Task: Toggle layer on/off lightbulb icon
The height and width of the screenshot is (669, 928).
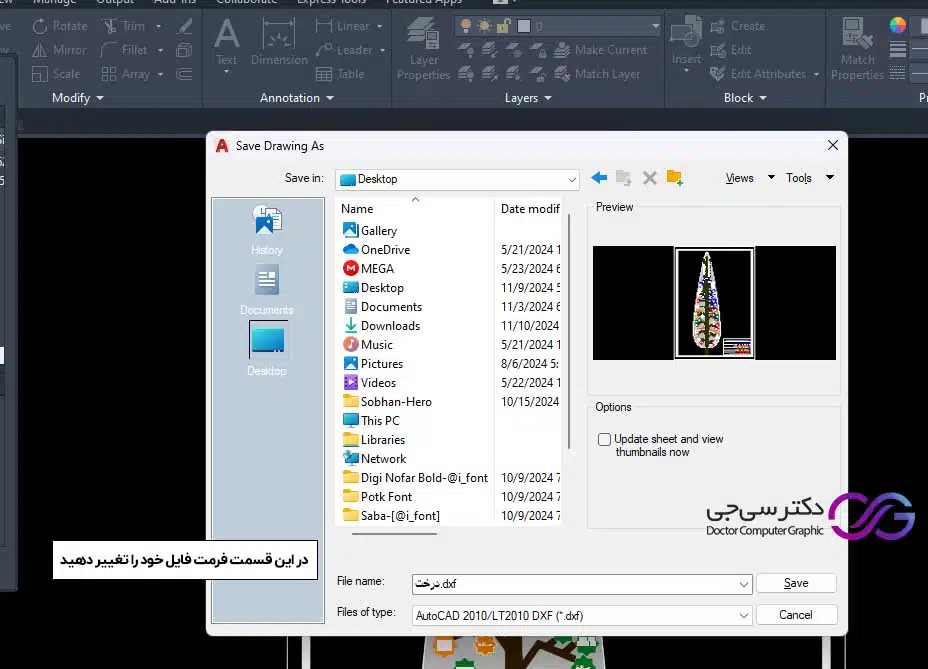Action: tap(466, 26)
